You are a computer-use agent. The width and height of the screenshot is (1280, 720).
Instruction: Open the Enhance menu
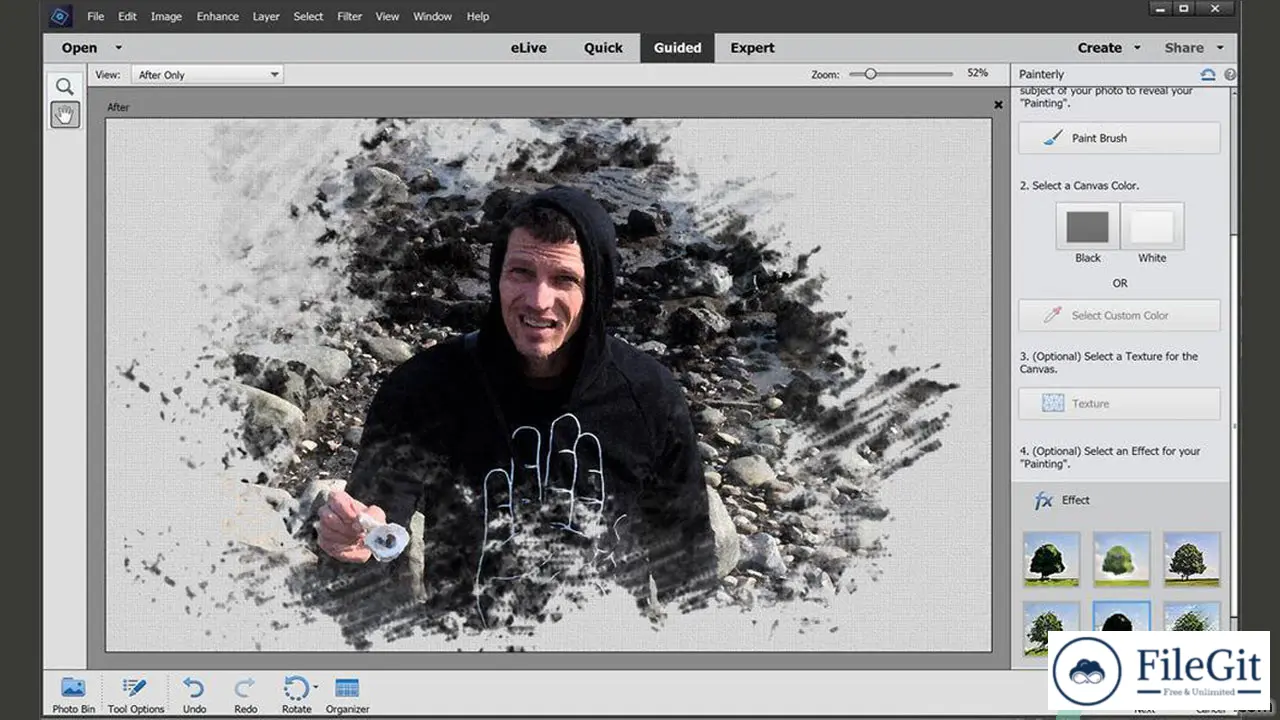pos(217,16)
